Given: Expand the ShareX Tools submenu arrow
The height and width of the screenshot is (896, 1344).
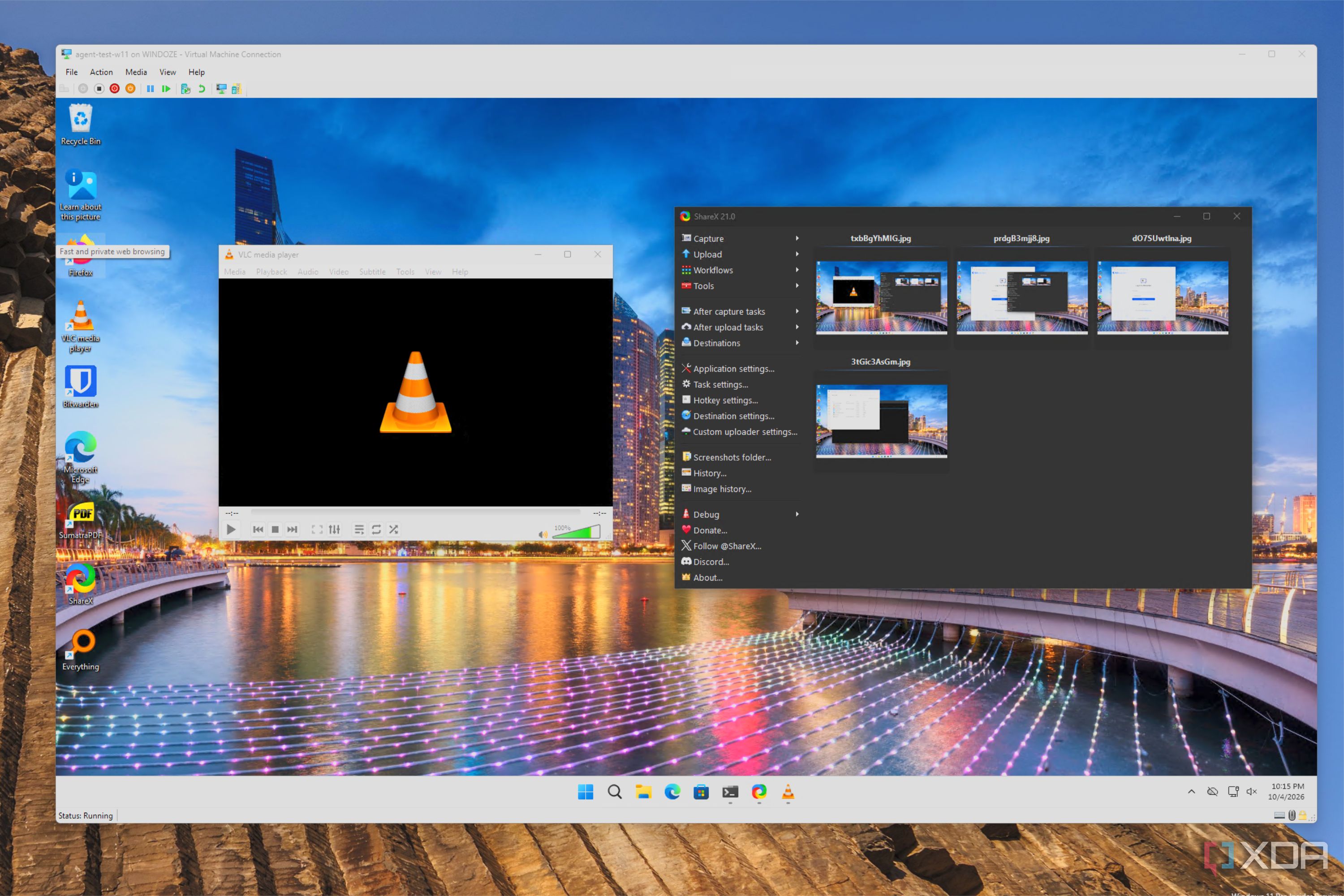Looking at the screenshot, I should click(797, 286).
